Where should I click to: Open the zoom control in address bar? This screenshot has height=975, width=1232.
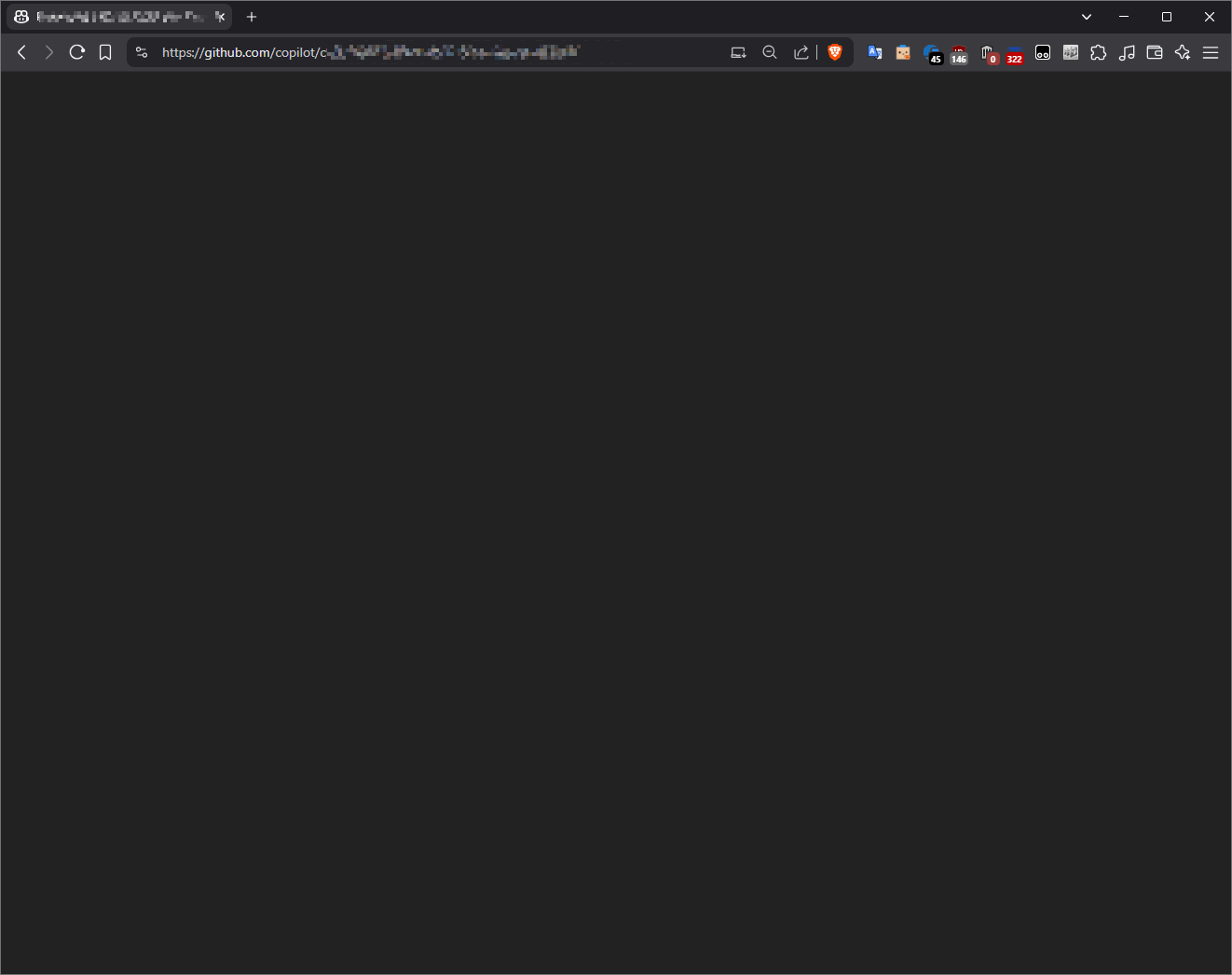click(770, 52)
